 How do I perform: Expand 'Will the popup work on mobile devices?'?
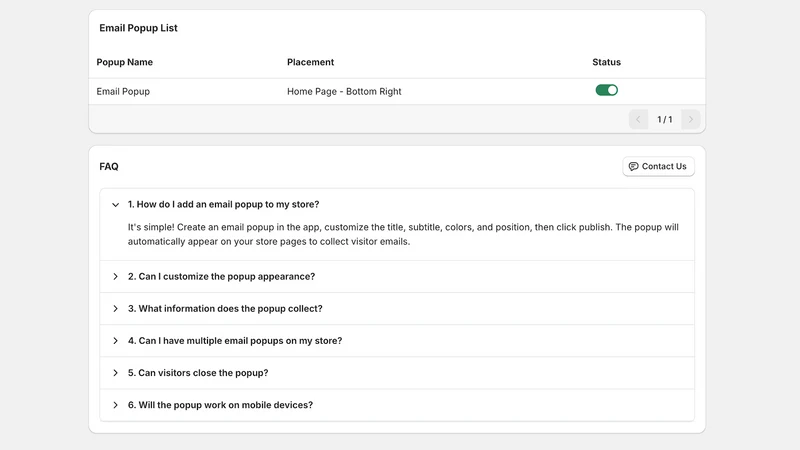pyautogui.click(x=397, y=405)
